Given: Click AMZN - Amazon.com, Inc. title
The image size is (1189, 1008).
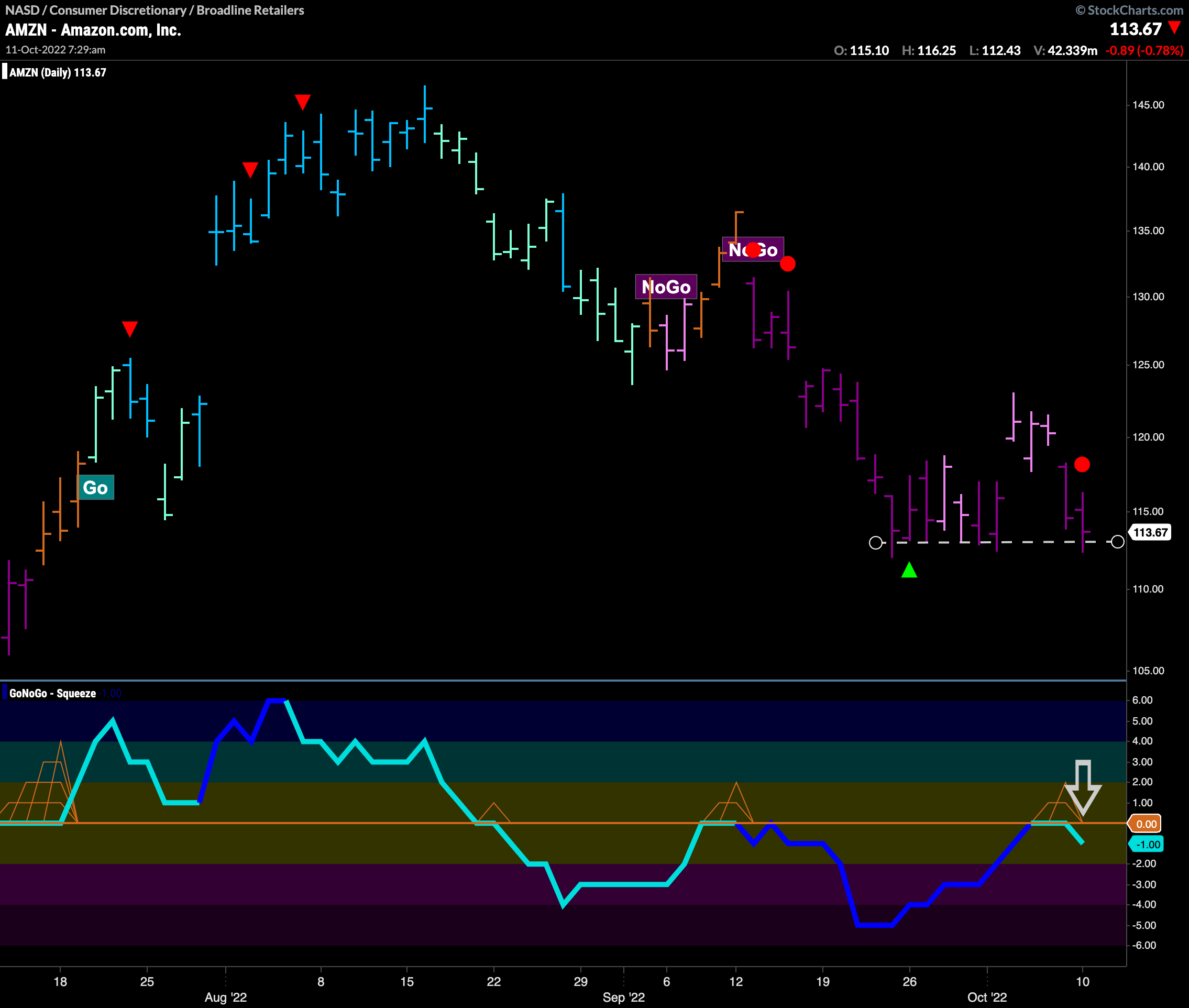Looking at the screenshot, I should point(93,30).
